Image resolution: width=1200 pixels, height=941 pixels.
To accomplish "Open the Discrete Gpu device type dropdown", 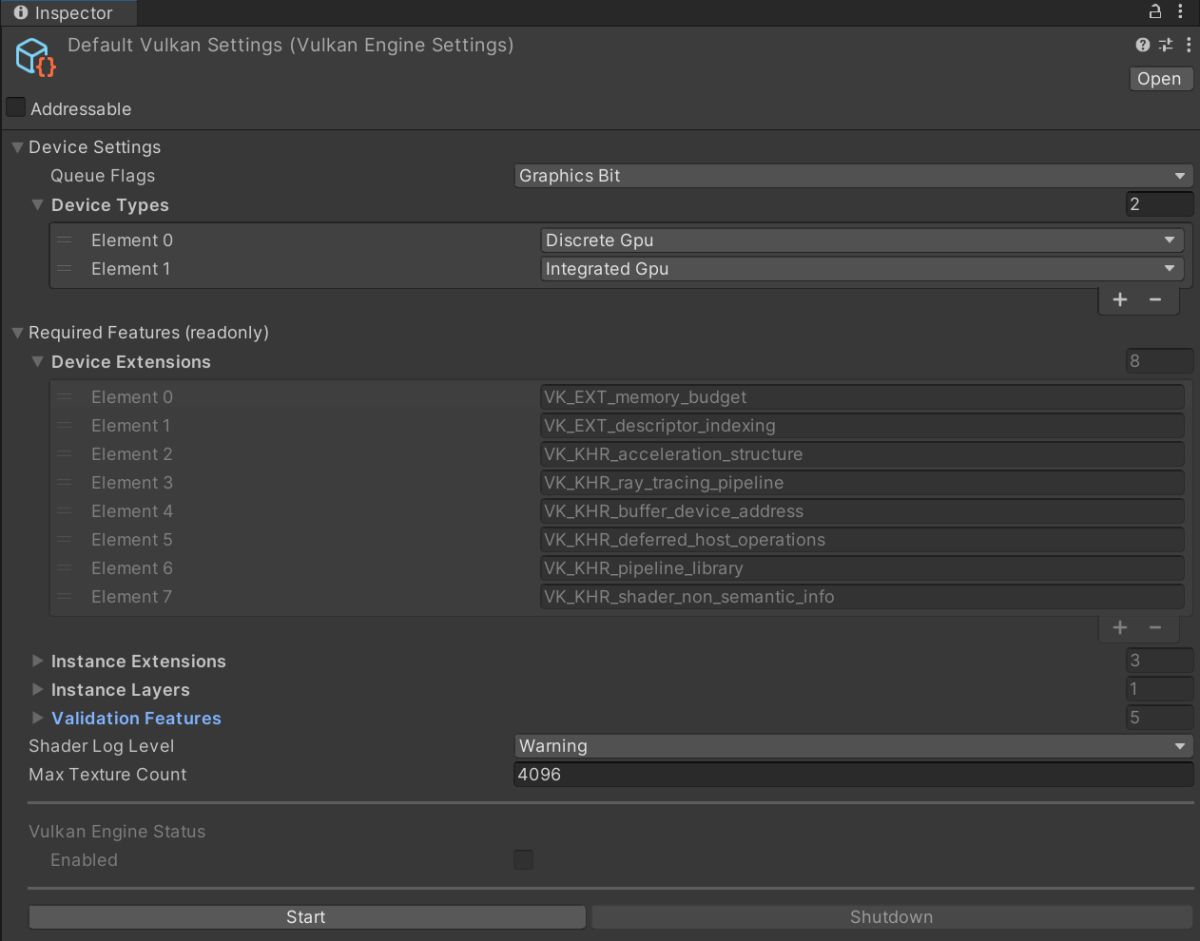I will pos(862,240).
